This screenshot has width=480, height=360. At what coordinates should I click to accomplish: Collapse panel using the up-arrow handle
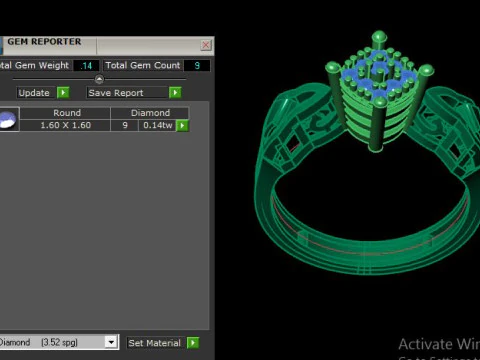click(x=99, y=79)
